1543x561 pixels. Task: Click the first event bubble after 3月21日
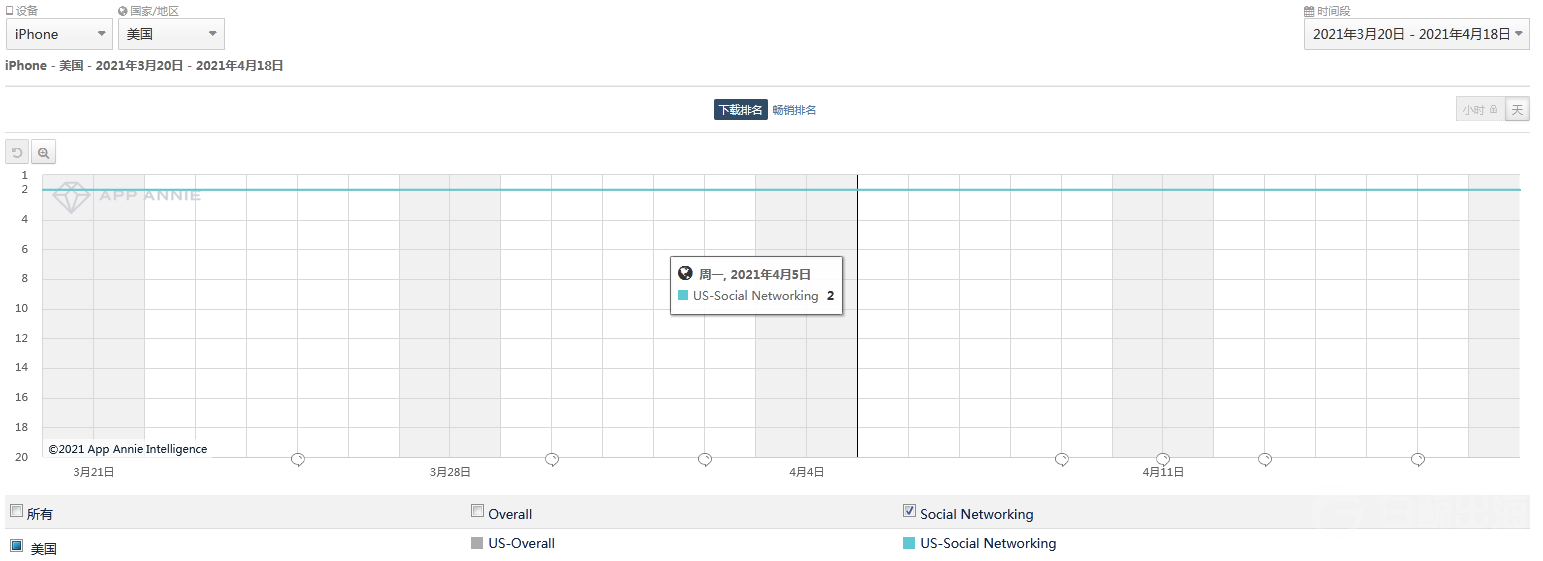(298, 459)
